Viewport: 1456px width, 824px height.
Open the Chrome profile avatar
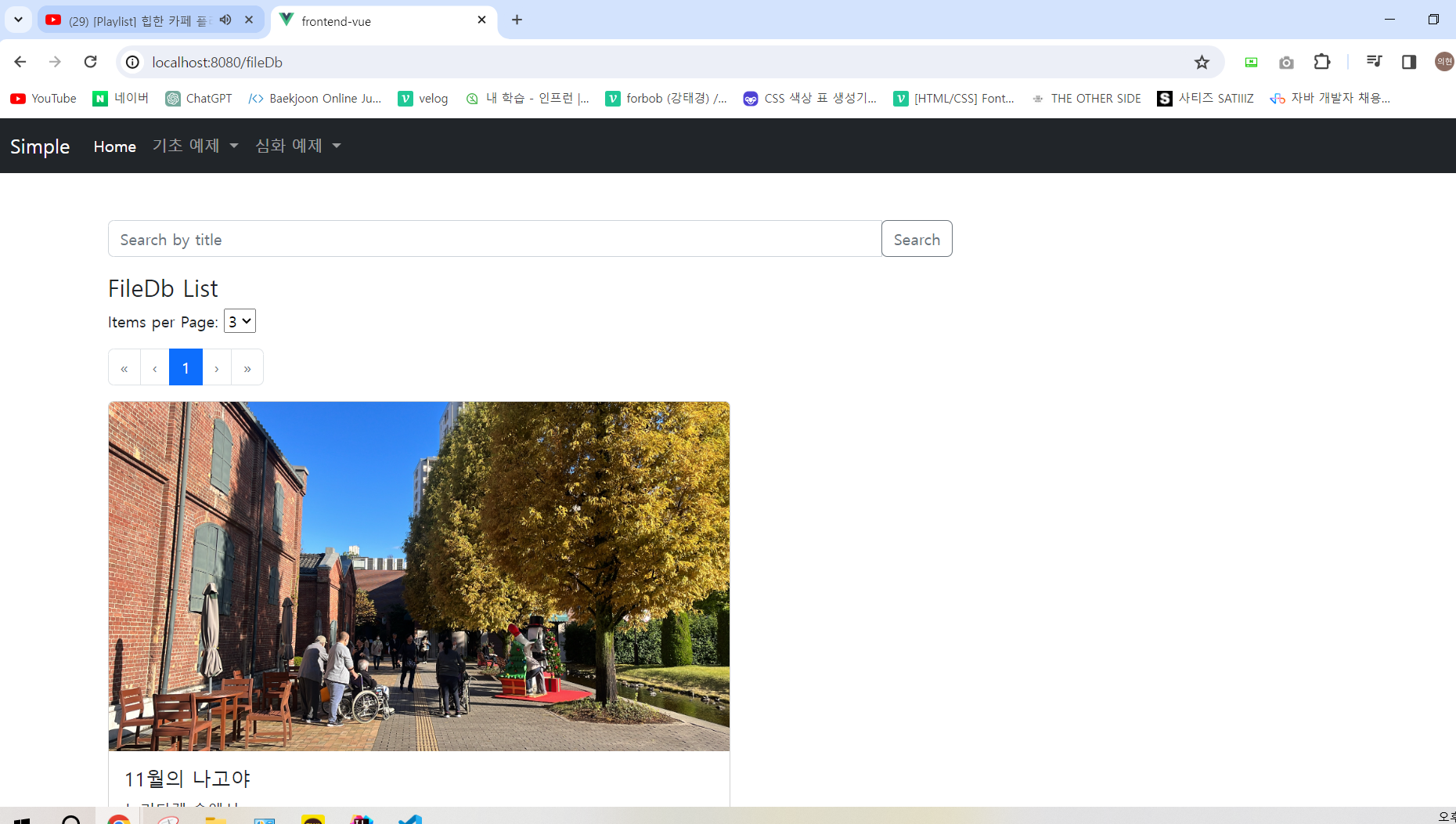pyautogui.click(x=1444, y=62)
